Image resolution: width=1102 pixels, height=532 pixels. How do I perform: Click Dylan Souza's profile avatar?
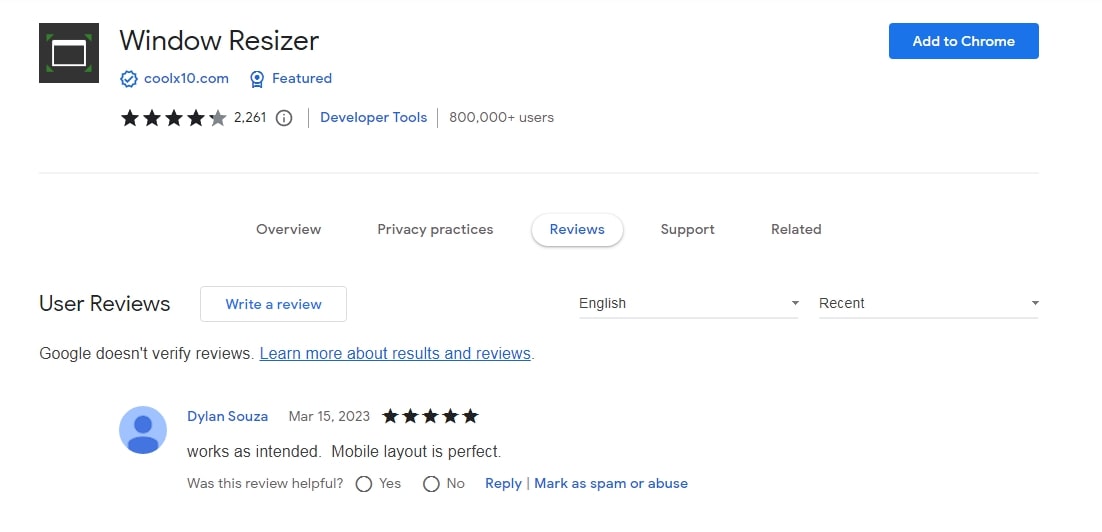click(x=143, y=430)
